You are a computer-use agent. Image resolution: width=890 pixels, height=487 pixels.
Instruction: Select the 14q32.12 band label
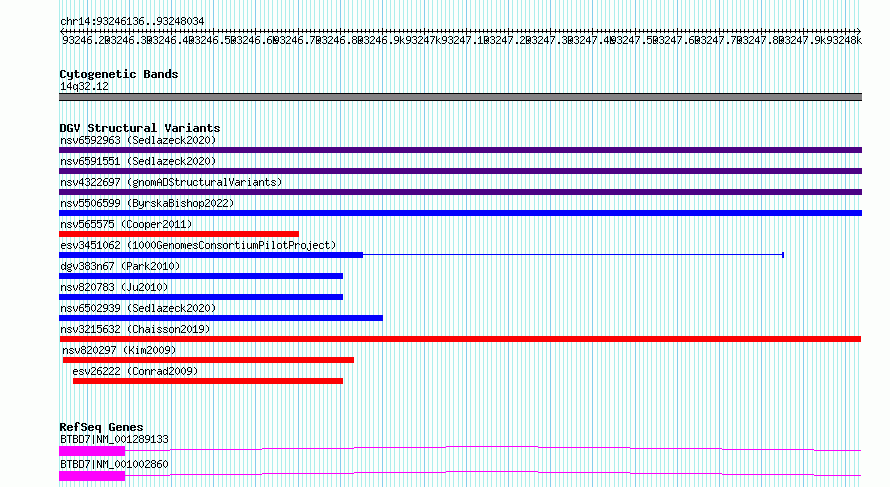point(84,86)
